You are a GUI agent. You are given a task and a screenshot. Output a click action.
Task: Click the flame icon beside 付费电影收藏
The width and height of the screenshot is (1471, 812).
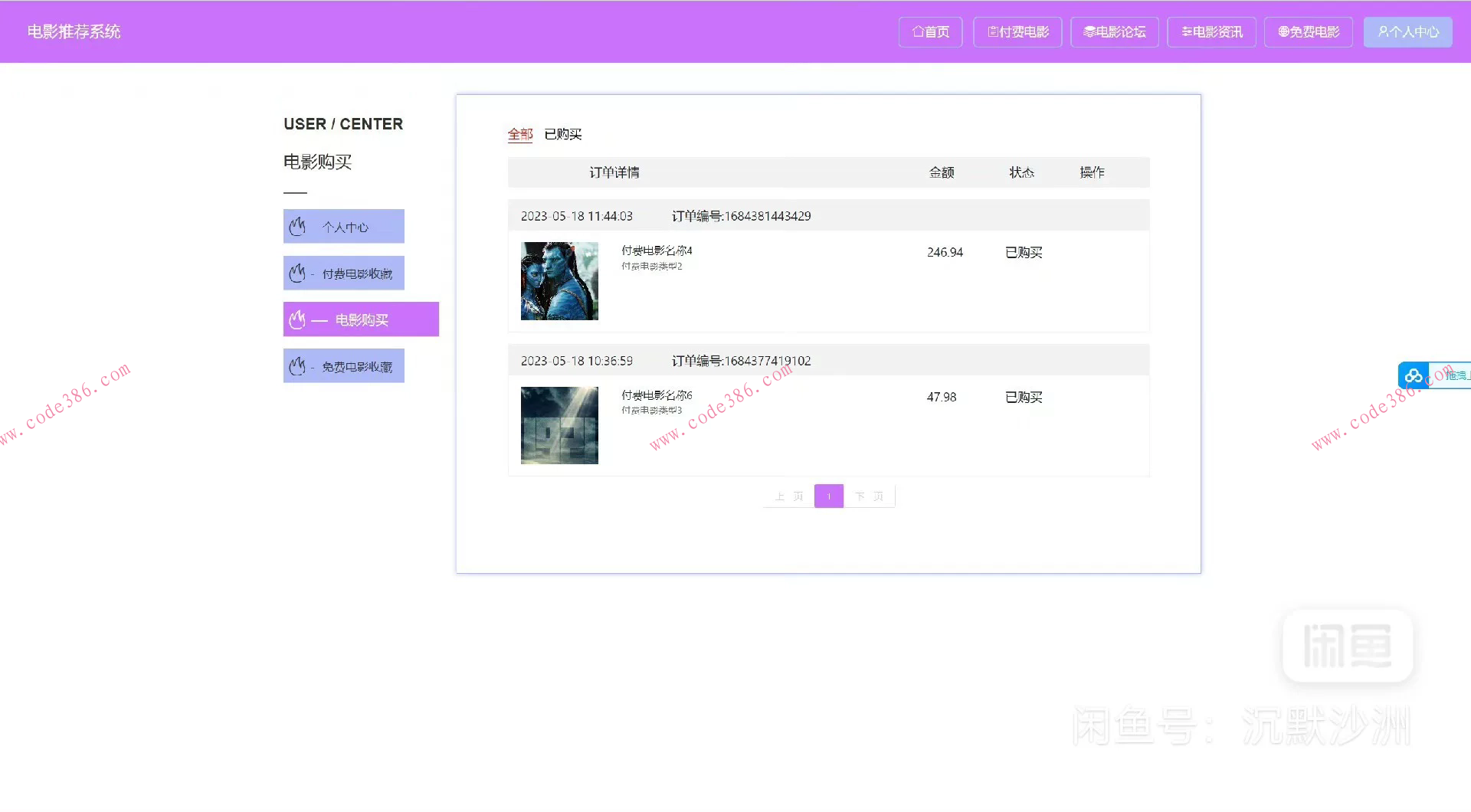point(297,273)
